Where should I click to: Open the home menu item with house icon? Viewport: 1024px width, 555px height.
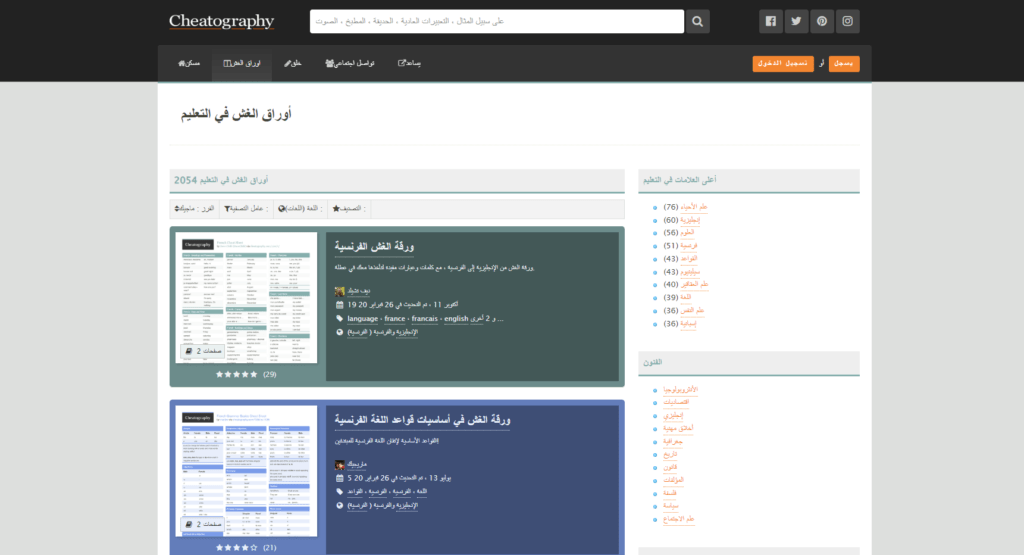point(189,64)
